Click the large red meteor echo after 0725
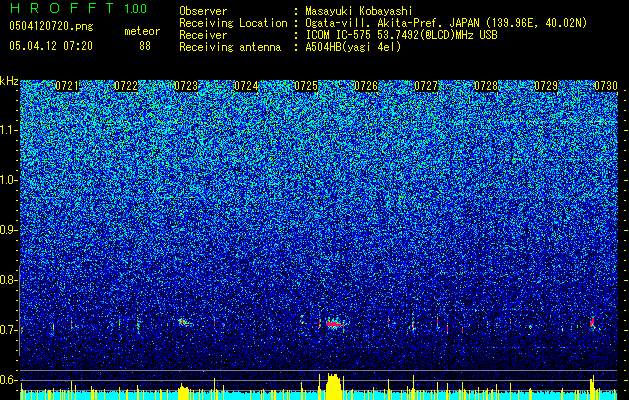This screenshot has width=629, height=400. [333, 323]
